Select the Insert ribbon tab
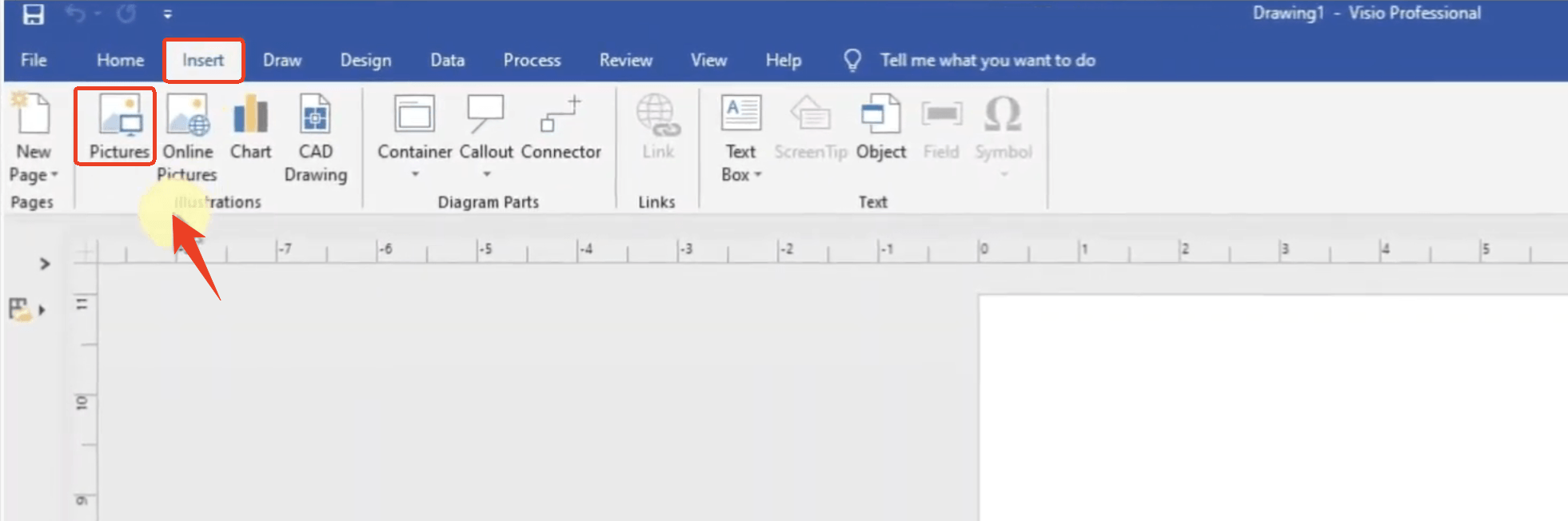Screen dimensions: 1568x521 coord(203,60)
